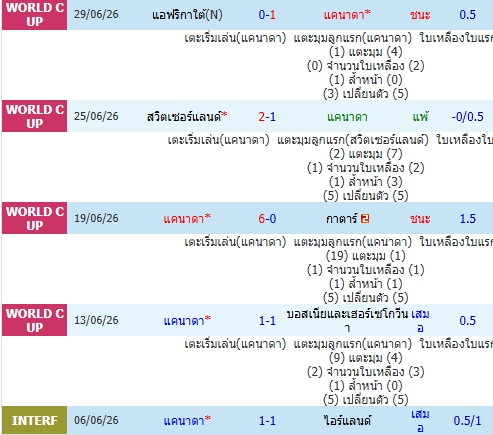Click the 2-1 score for Switzerland match
This screenshot has height=435, width=493.
coord(267,117)
